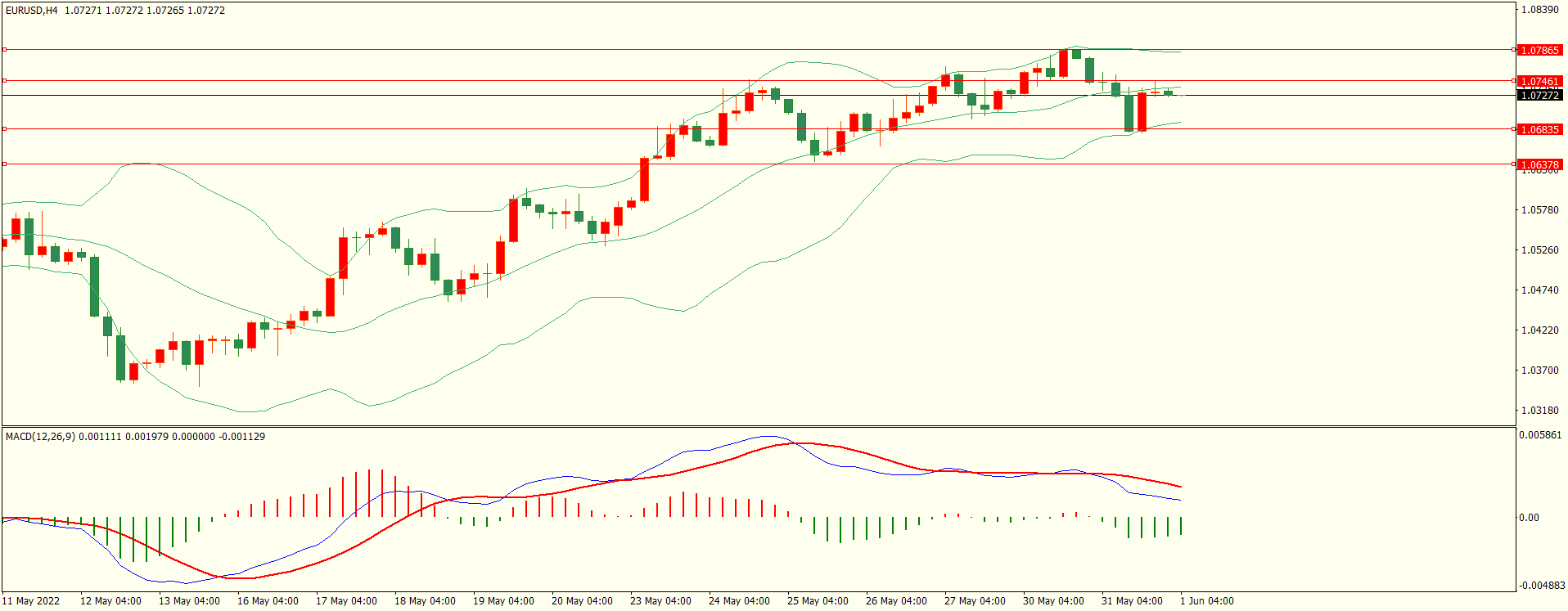Click the 1.05780 price scale value
Viewport: 1568px width, 611px height.
(1539, 210)
